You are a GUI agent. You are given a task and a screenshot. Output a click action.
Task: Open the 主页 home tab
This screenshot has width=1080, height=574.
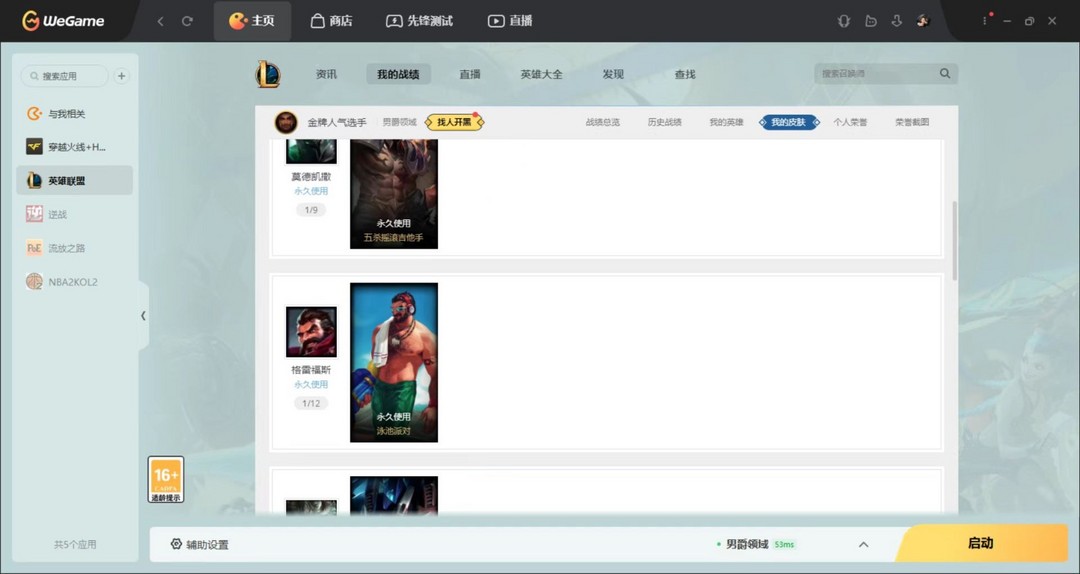[252, 21]
